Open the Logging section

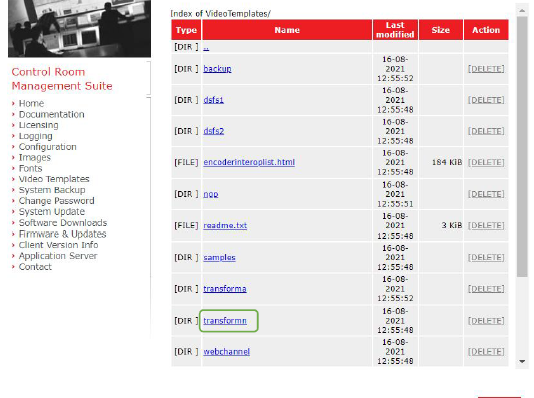(x=35, y=136)
